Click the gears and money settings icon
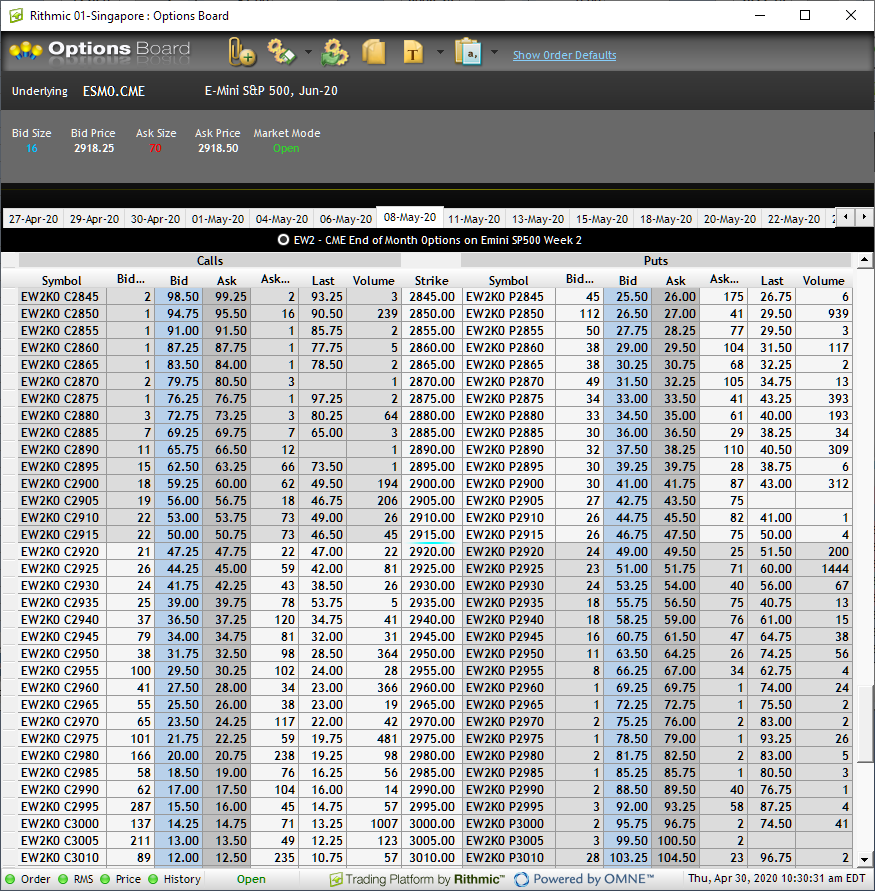This screenshot has height=891, width=875. [x=334, y=52]
